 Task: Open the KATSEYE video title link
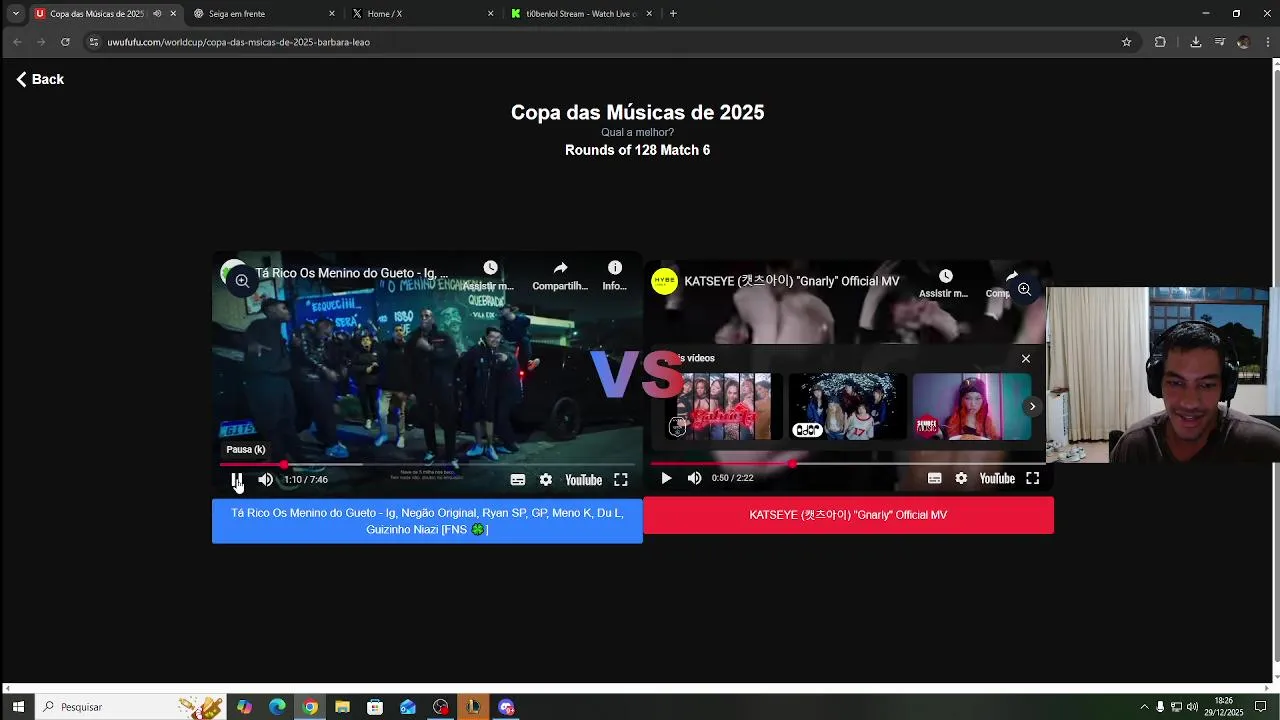tap(791, 282)
